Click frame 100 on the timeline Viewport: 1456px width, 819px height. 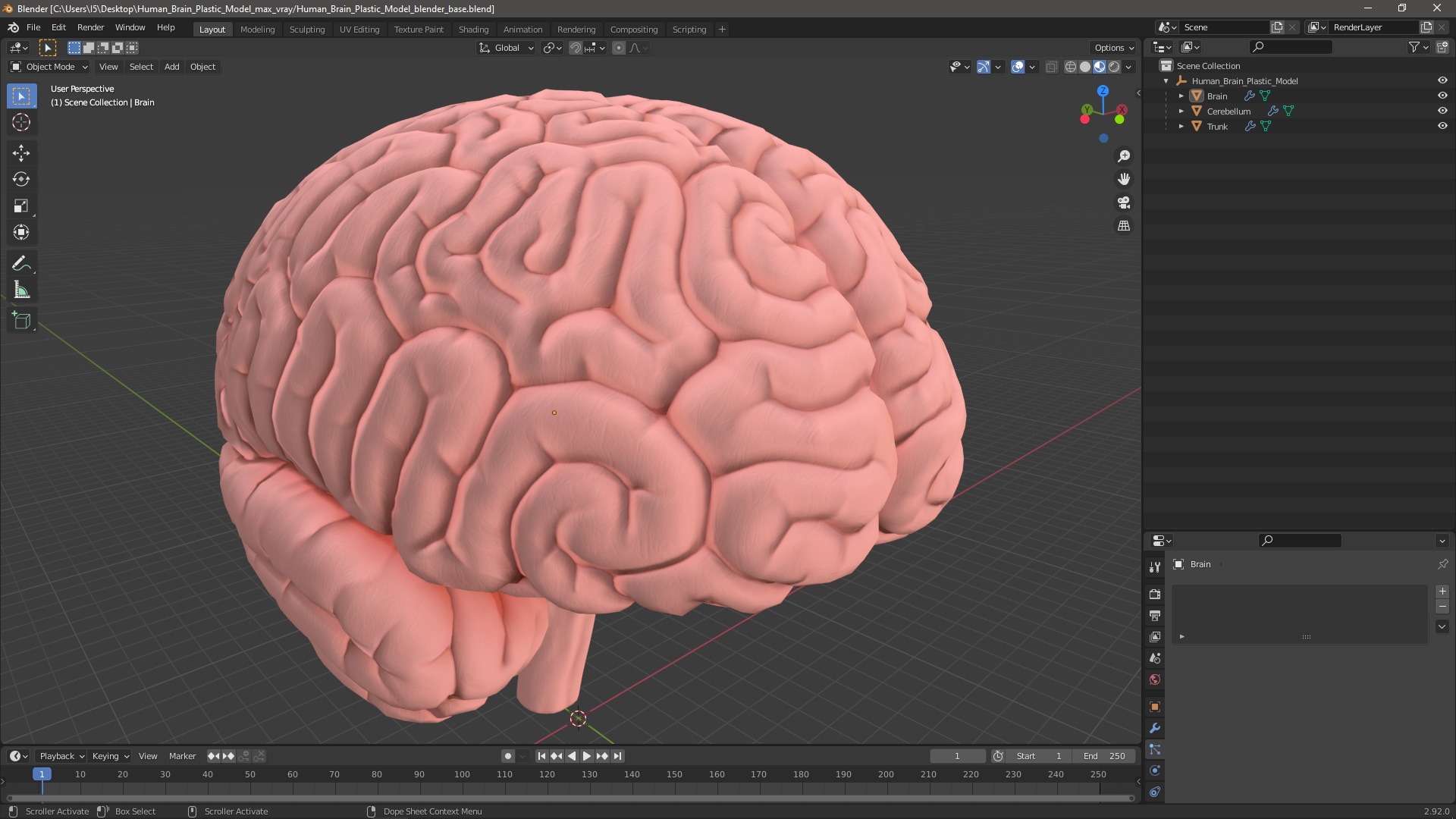462,774
